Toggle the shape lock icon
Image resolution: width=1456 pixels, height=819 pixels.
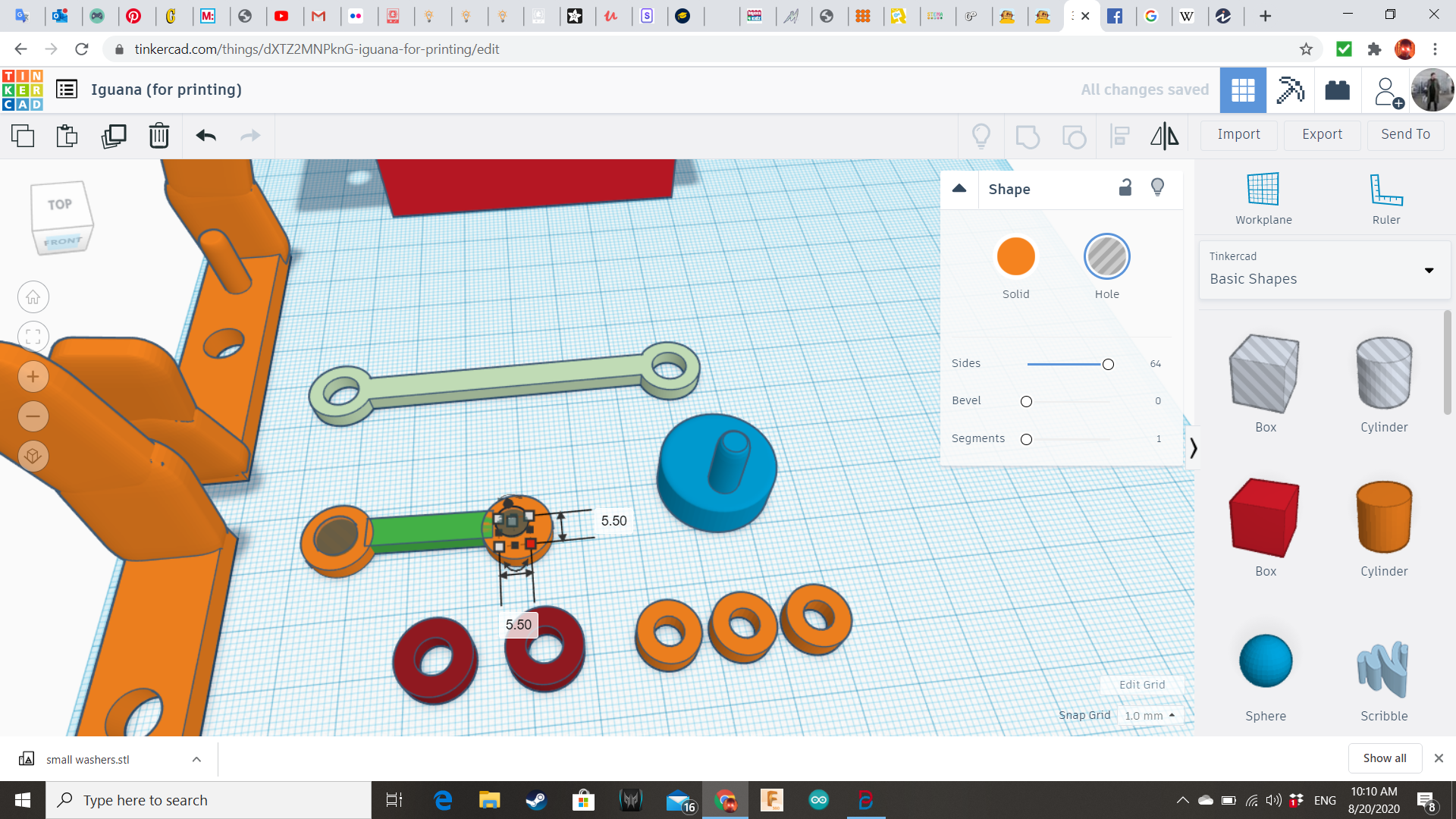pos(1125,187)
